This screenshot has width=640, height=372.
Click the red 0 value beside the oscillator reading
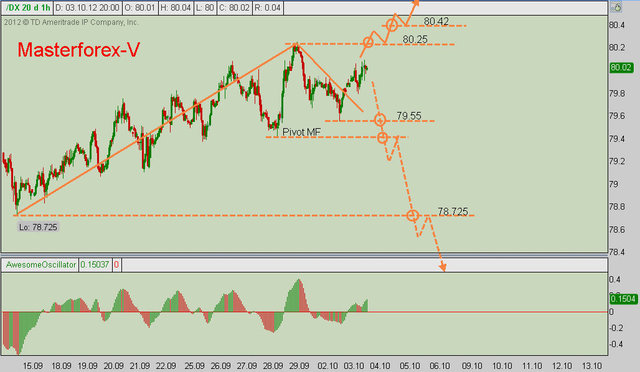116,265
